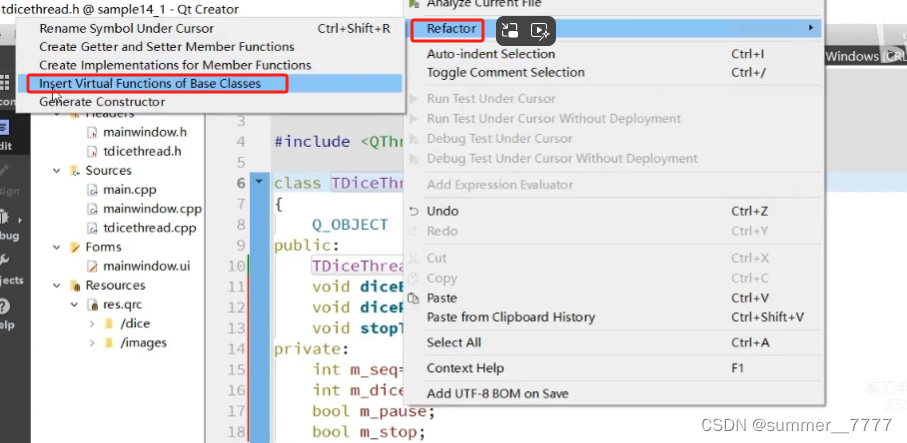
Task: Click the Refactor submenu arrow
Action: pos(811,28)
